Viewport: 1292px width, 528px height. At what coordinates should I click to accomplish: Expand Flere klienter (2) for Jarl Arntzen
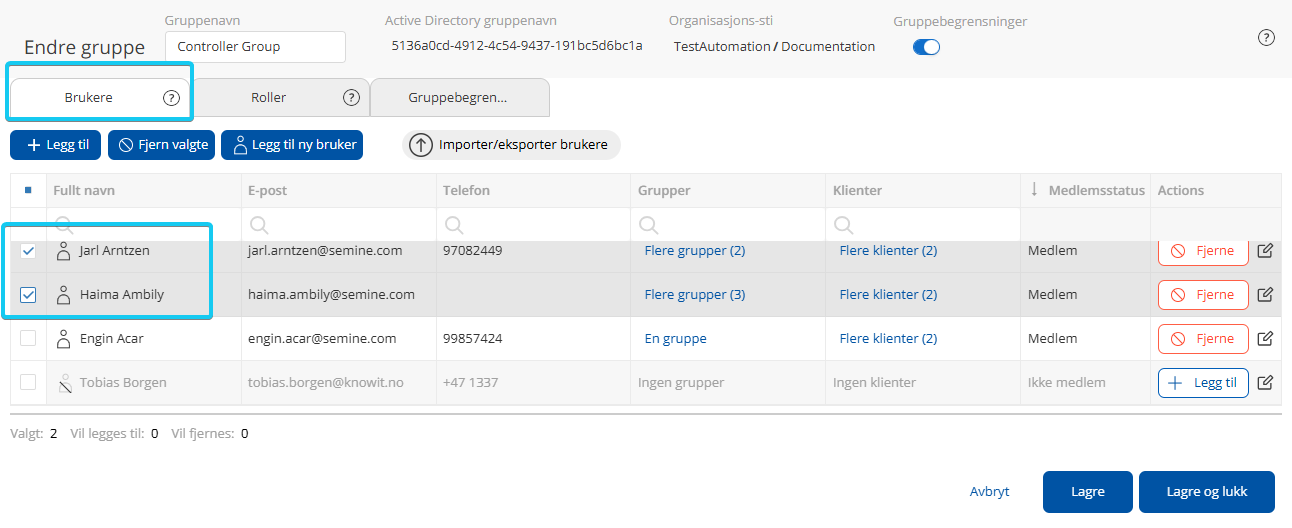[x=888, y=251]
